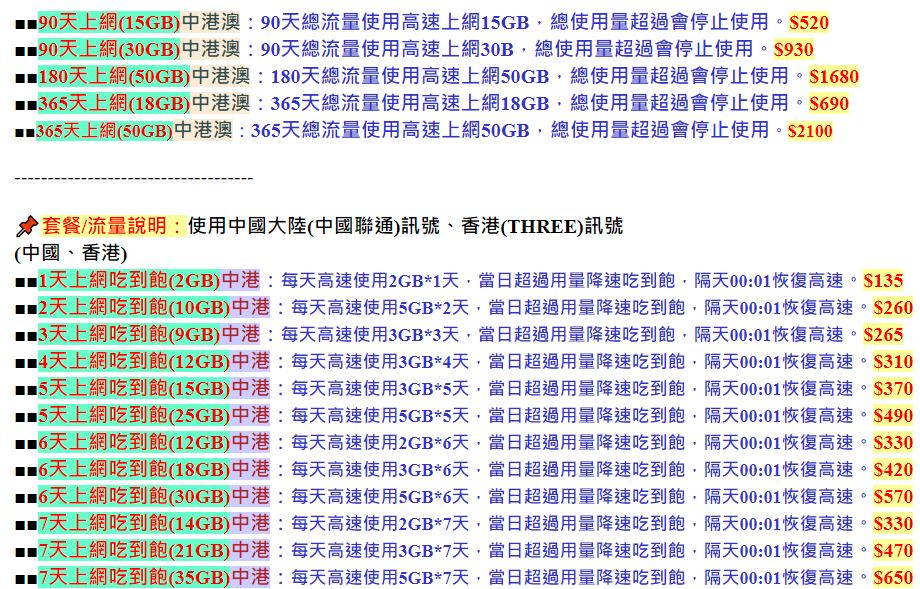Image resolution: width=920 pixels, height=589 pixels.
Task: Click the $650 price
Action: (x=893, y=577)
